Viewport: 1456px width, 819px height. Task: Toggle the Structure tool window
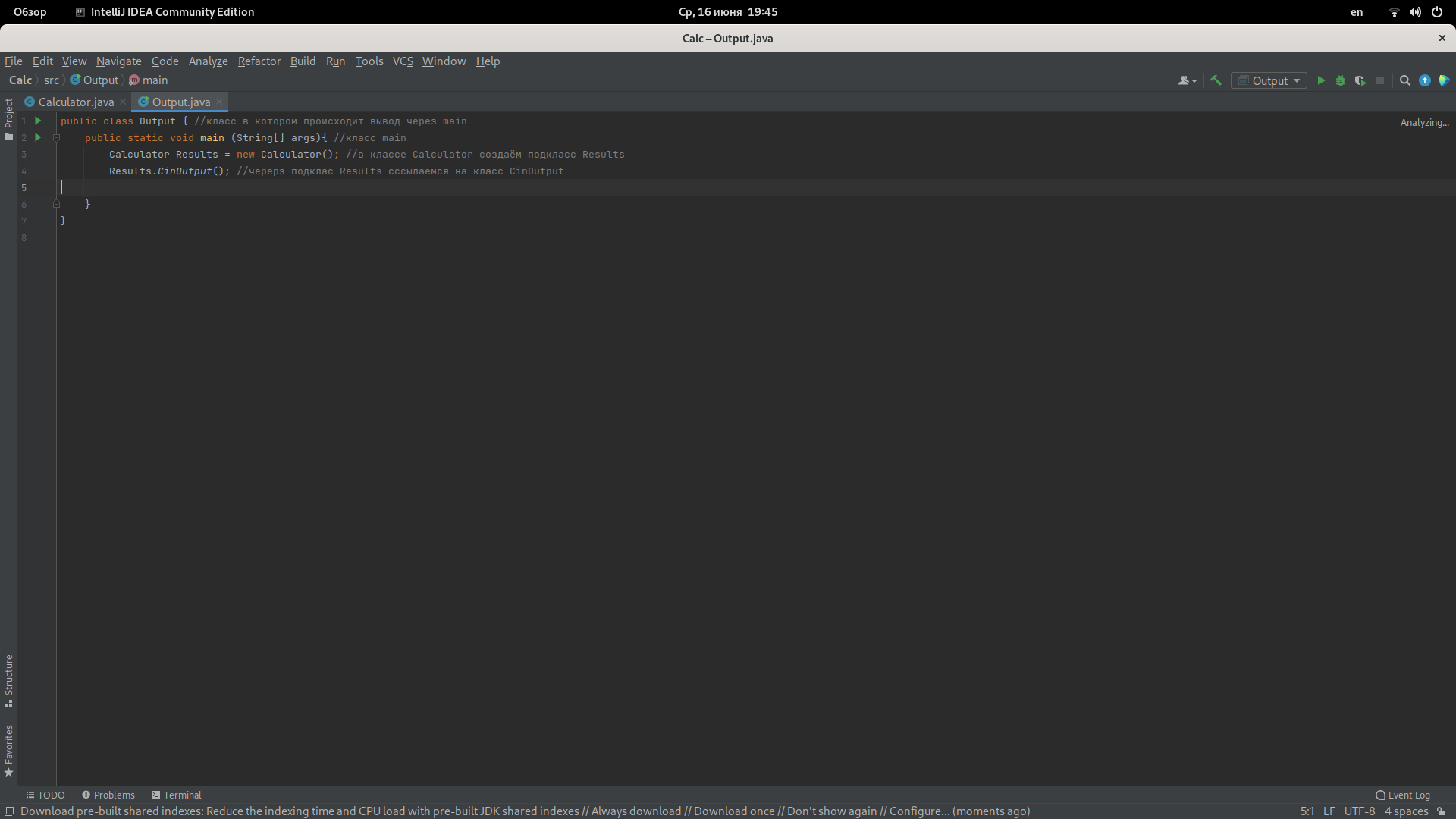pos(8,680)
